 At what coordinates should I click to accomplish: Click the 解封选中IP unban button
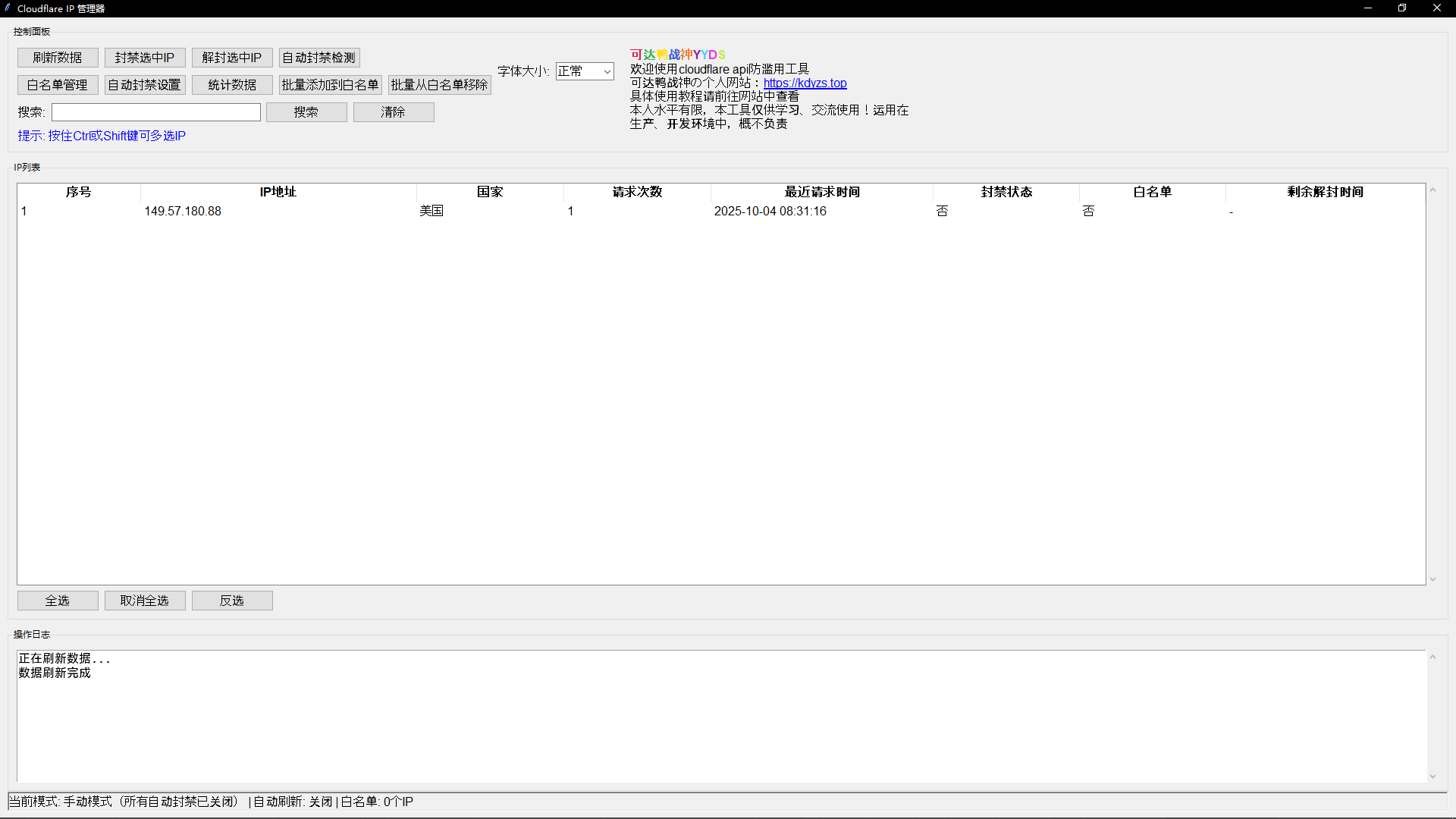pyautogui.click(x=232, y=58)
